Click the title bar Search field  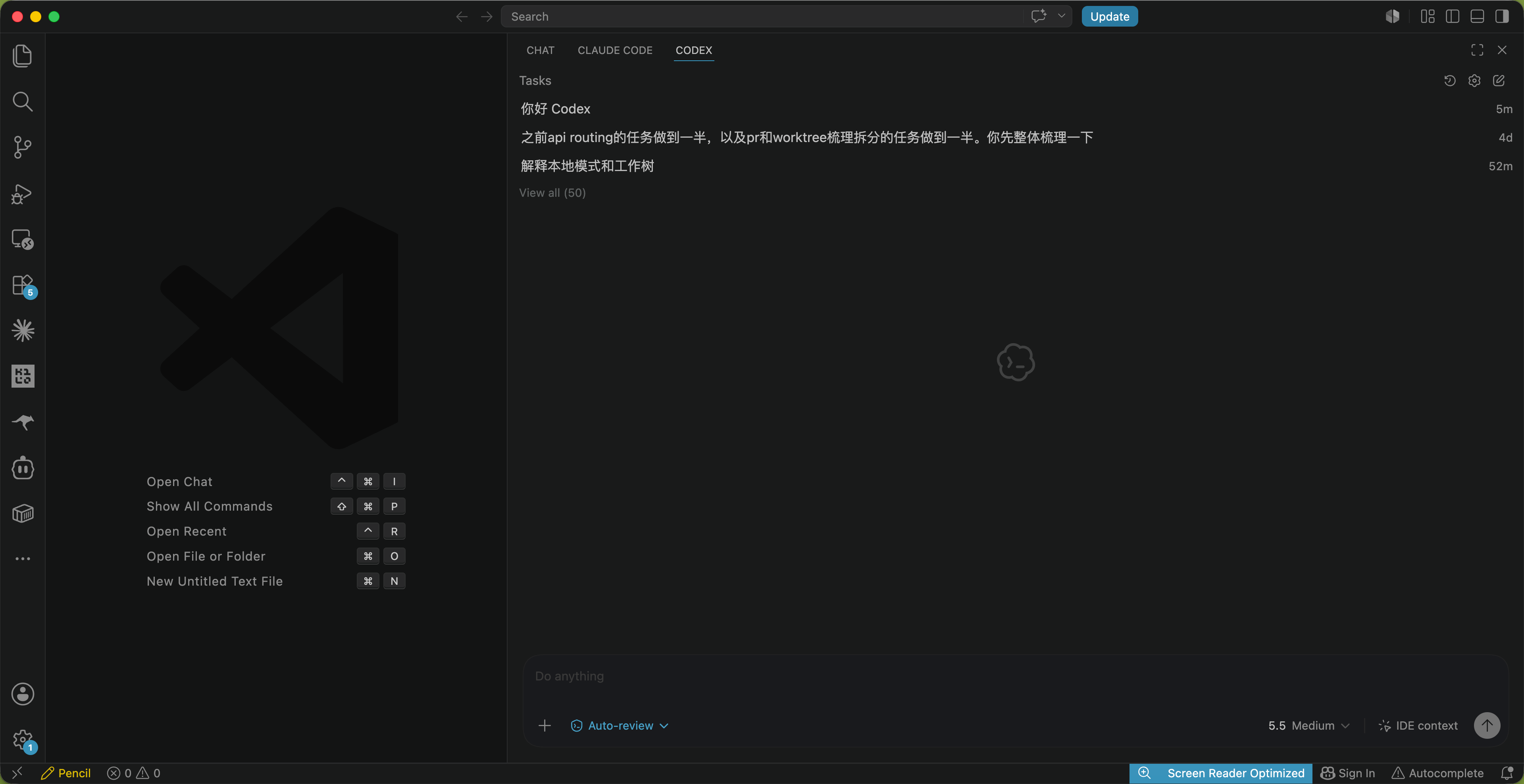(762, 17)
